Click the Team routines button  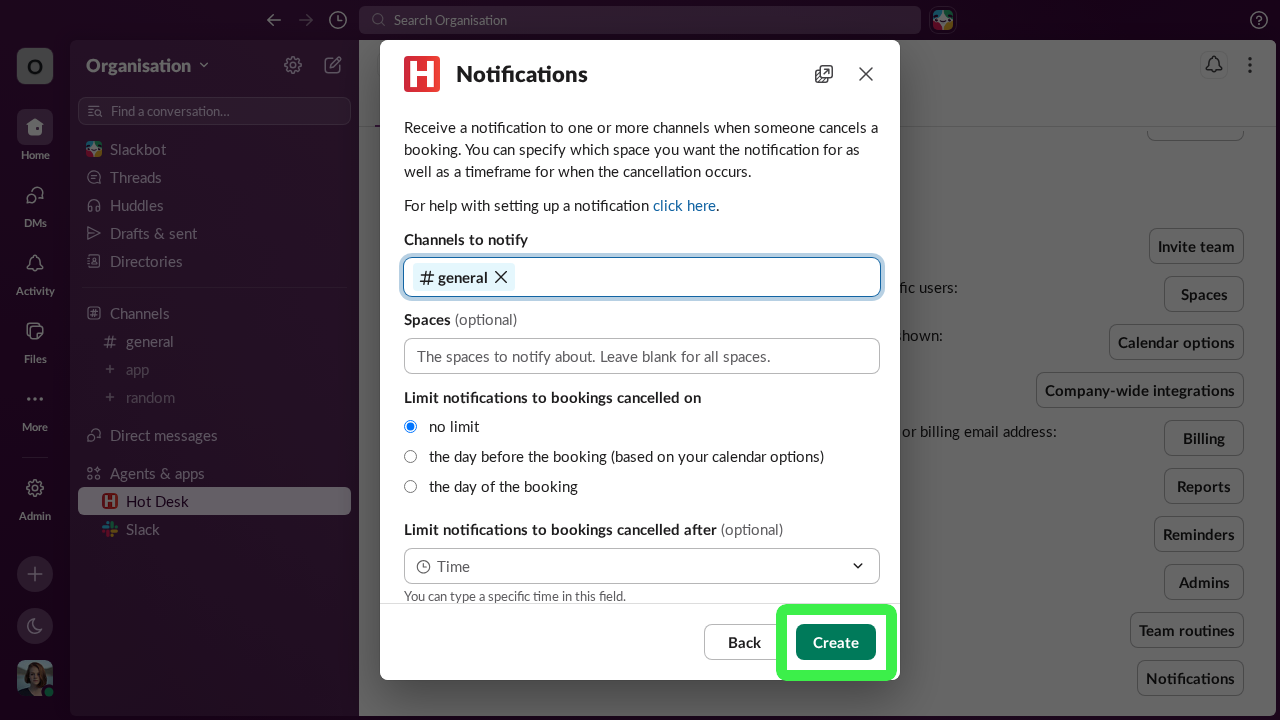[1187, 630]
